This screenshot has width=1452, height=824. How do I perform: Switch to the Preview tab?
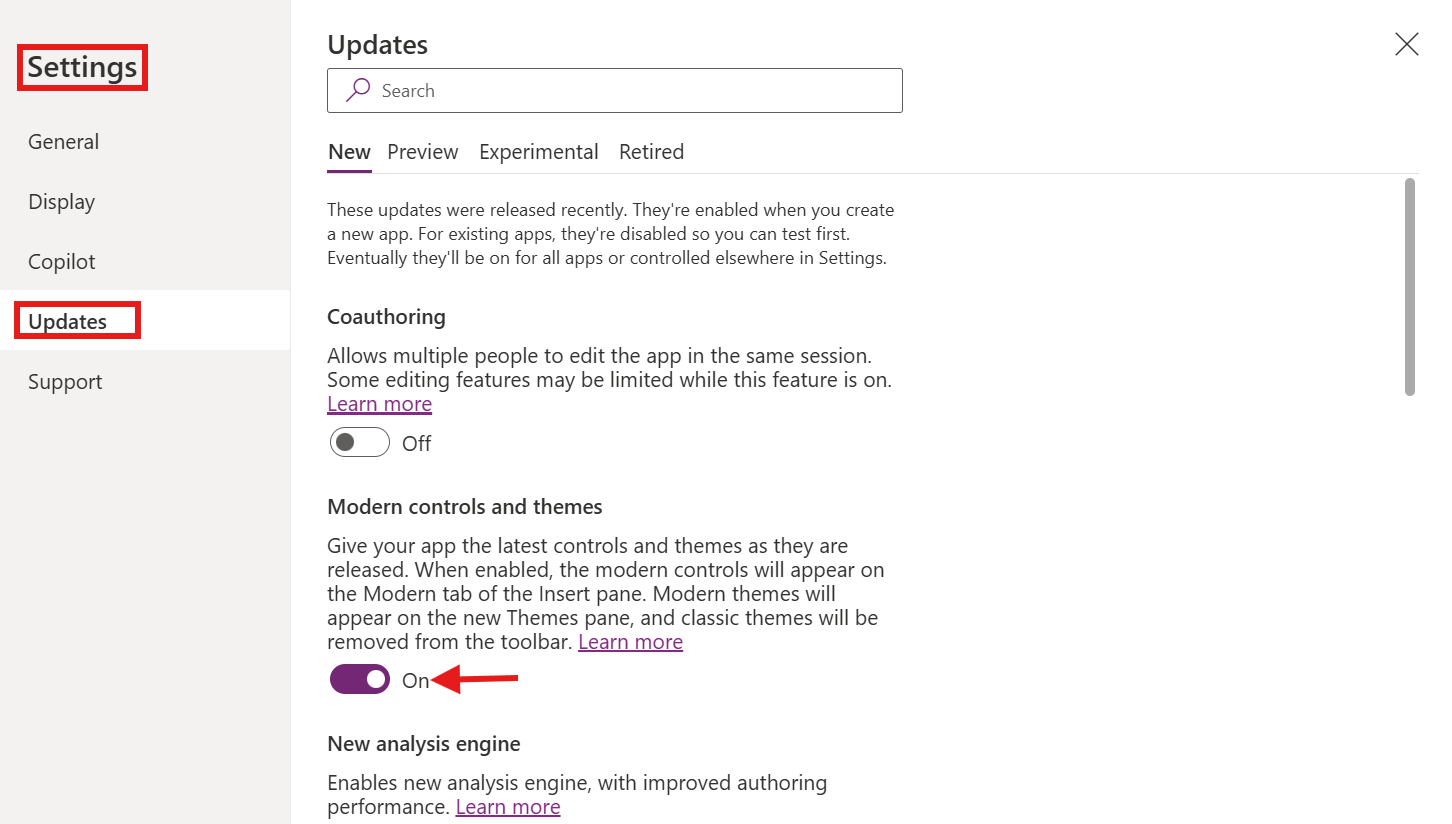click(422, 152)
